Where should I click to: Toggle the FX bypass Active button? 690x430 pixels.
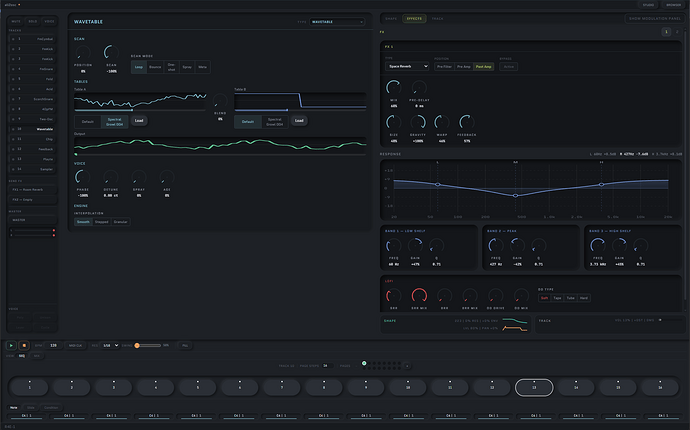coord(509,66)
